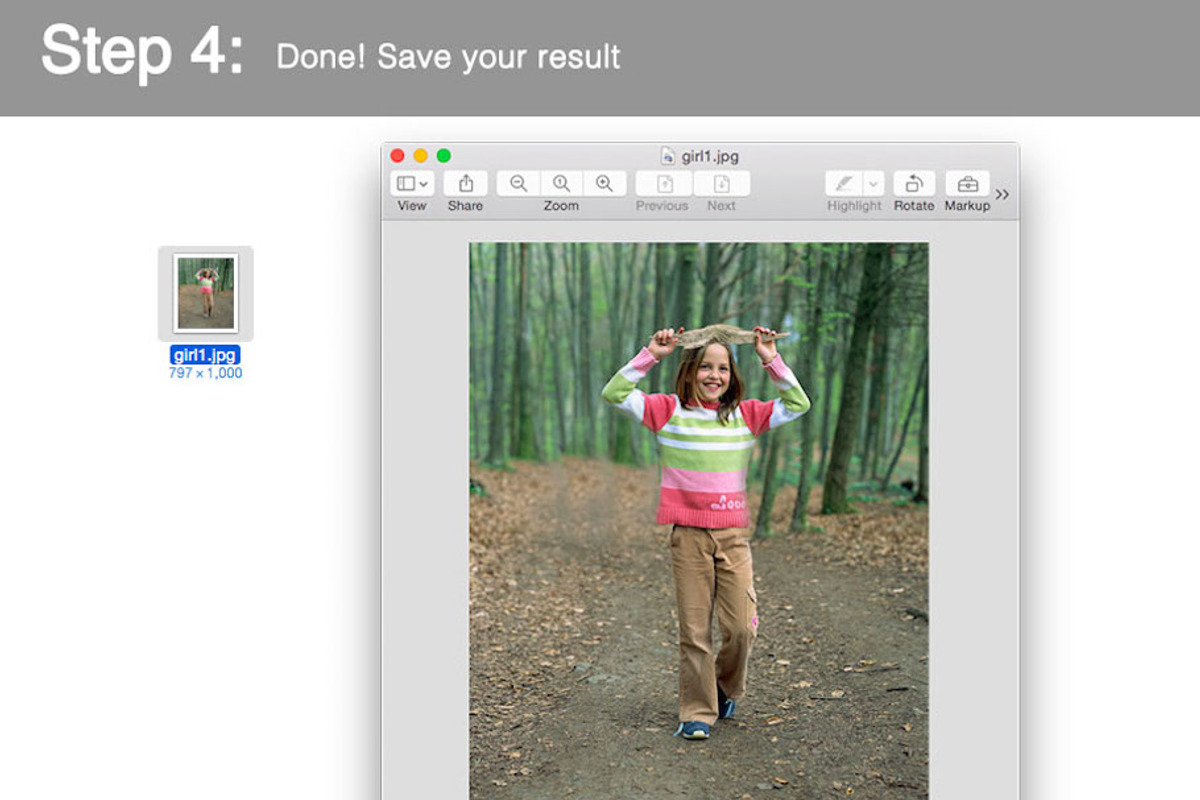Go to the Previous page button

[663, 184]
